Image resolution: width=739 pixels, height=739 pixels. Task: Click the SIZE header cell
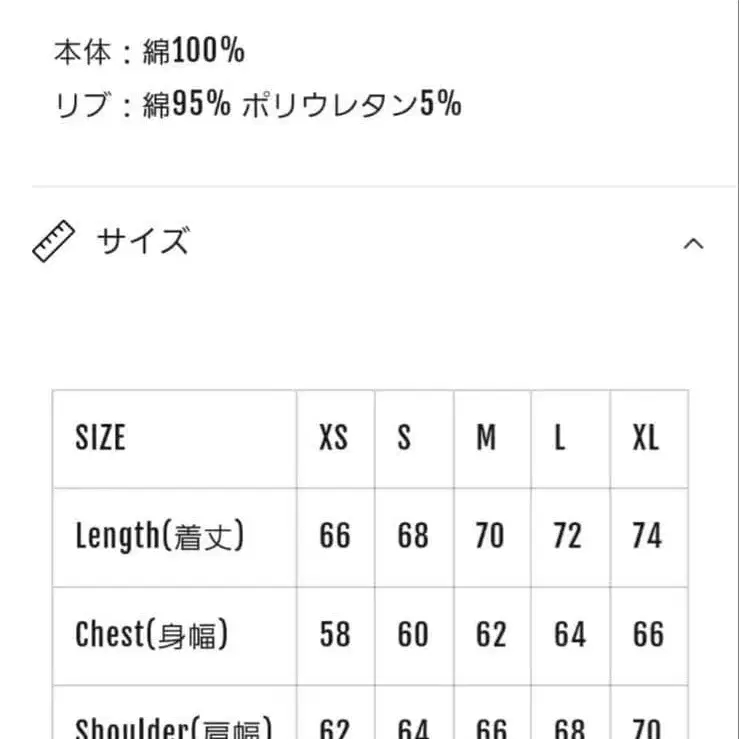point(100,438)
